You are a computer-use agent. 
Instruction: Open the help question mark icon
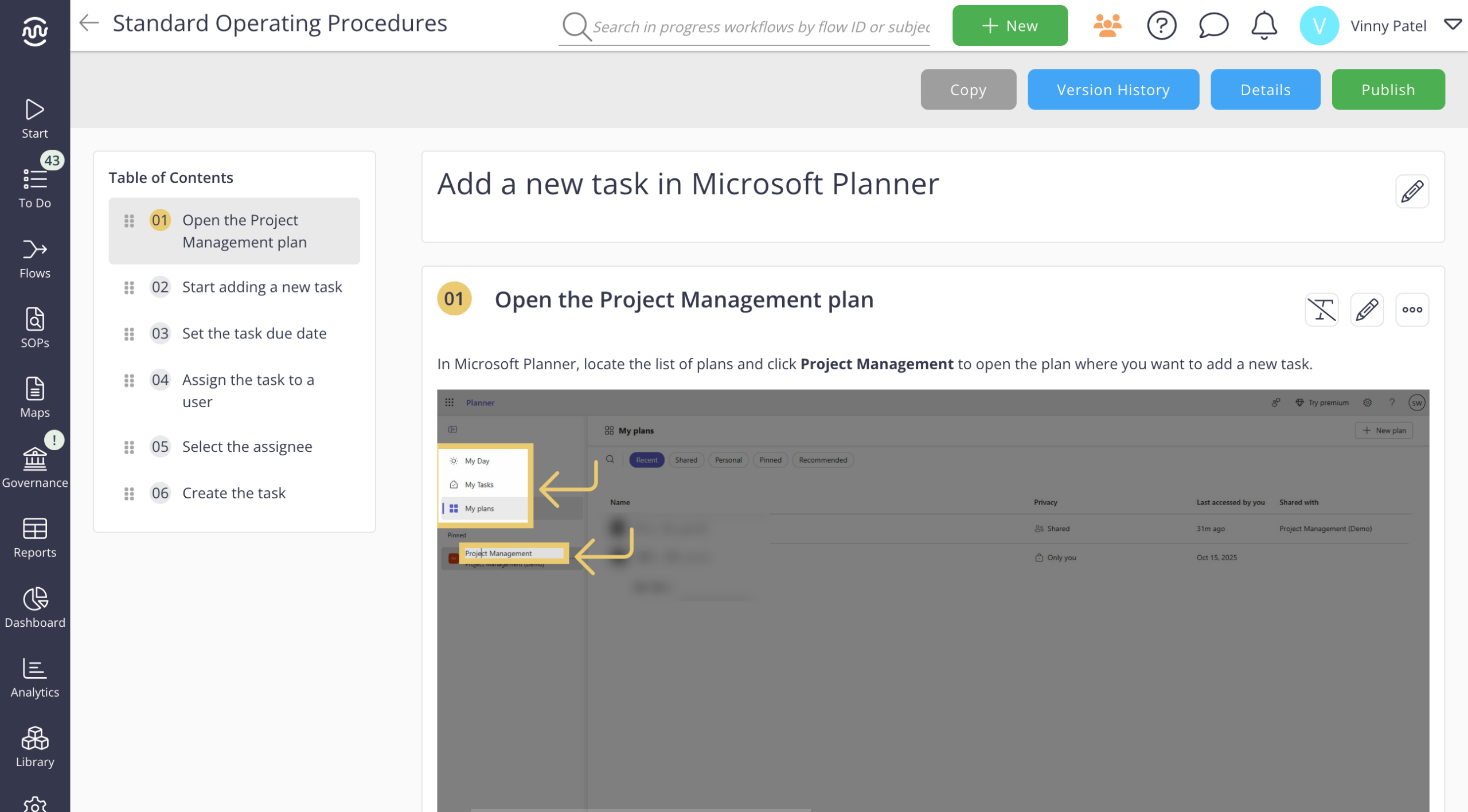click(1162, 26)
